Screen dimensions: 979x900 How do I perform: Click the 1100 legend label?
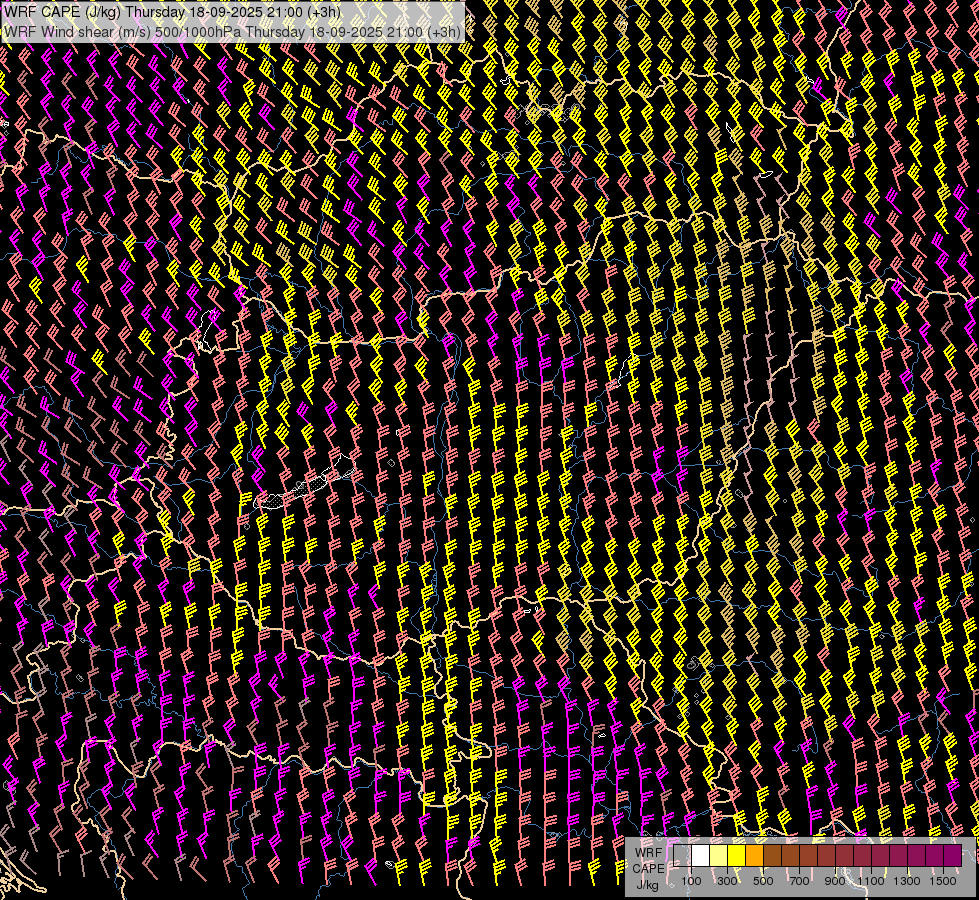coord(871,881)
